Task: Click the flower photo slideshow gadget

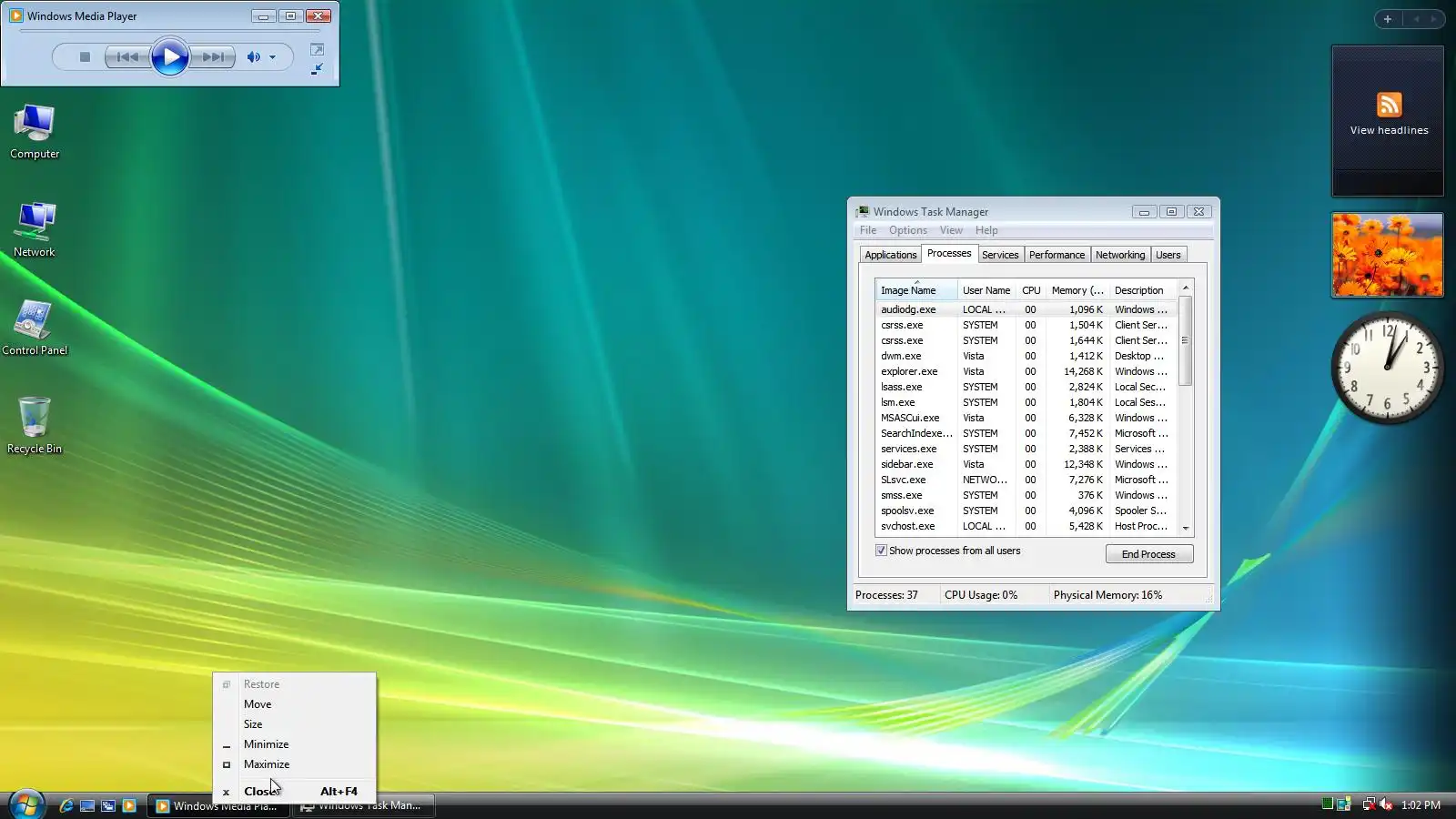Action: point(1388,255)
